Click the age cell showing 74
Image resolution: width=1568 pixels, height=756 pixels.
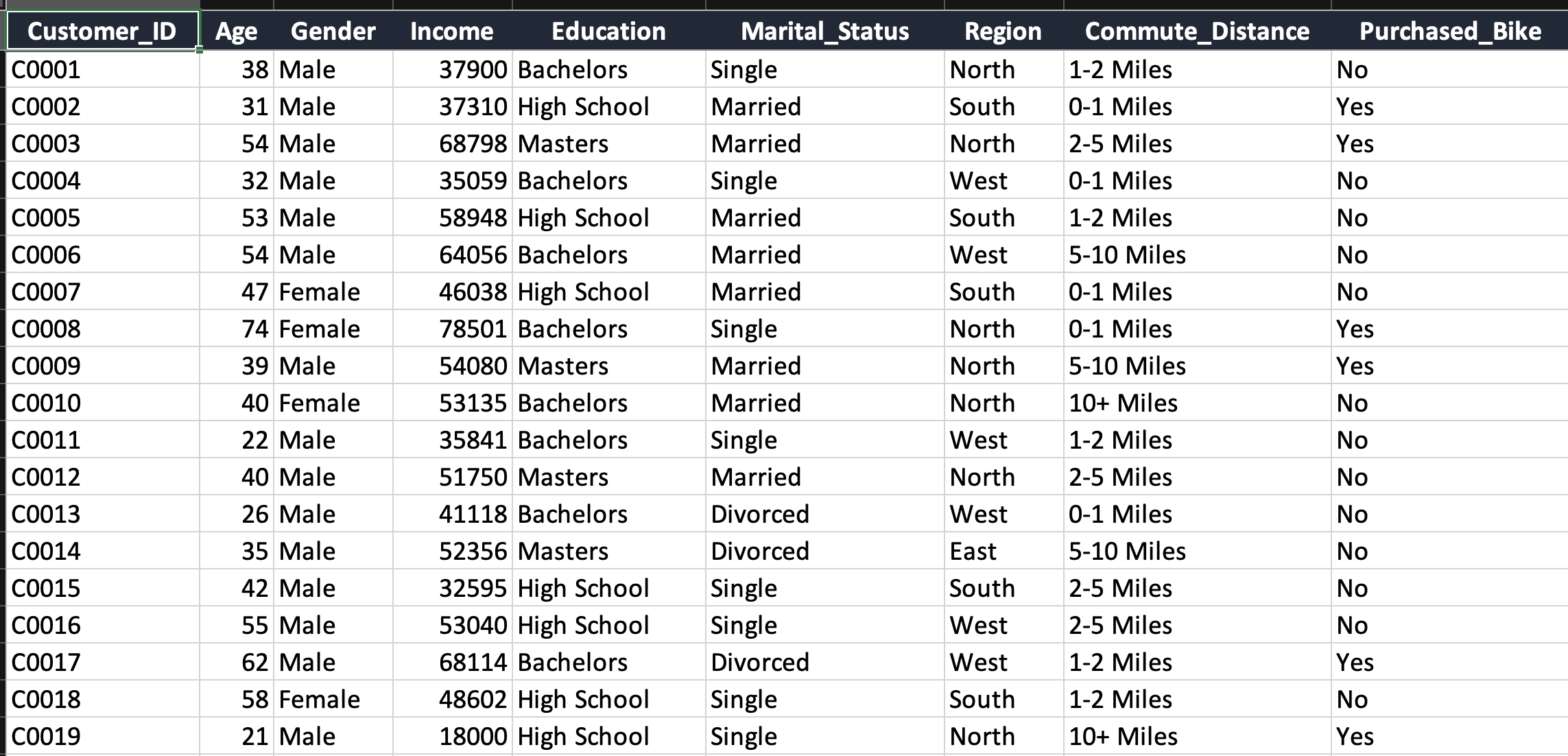[x=254, y=329]
